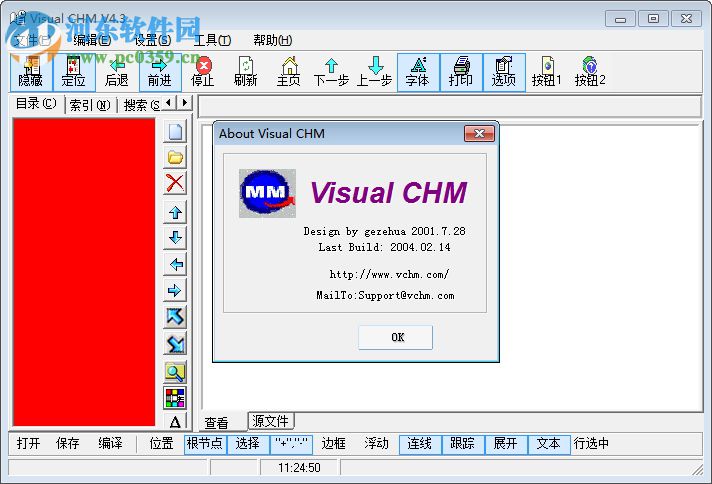
Task: Toggle the 字体 (Font) toolbar button
Action: [418, 73]
